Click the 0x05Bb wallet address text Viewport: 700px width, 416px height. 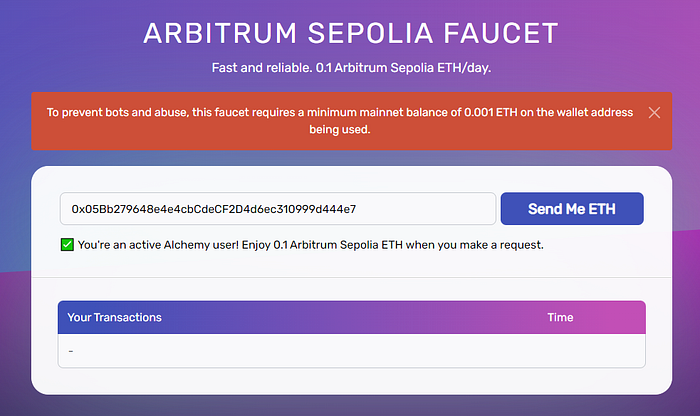[214, 209]
